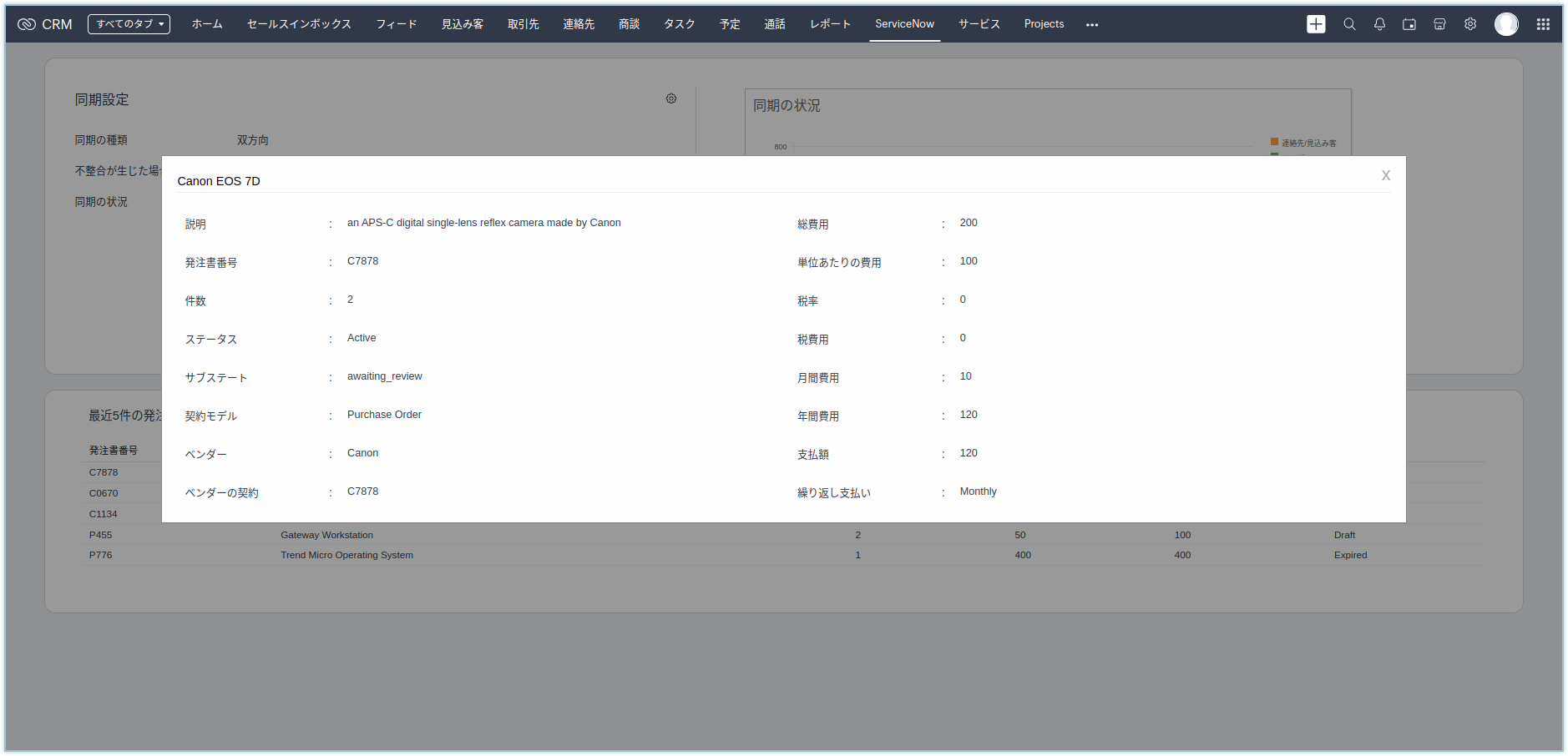
Task: Click the 説明 field label
Action: (195, 224)
